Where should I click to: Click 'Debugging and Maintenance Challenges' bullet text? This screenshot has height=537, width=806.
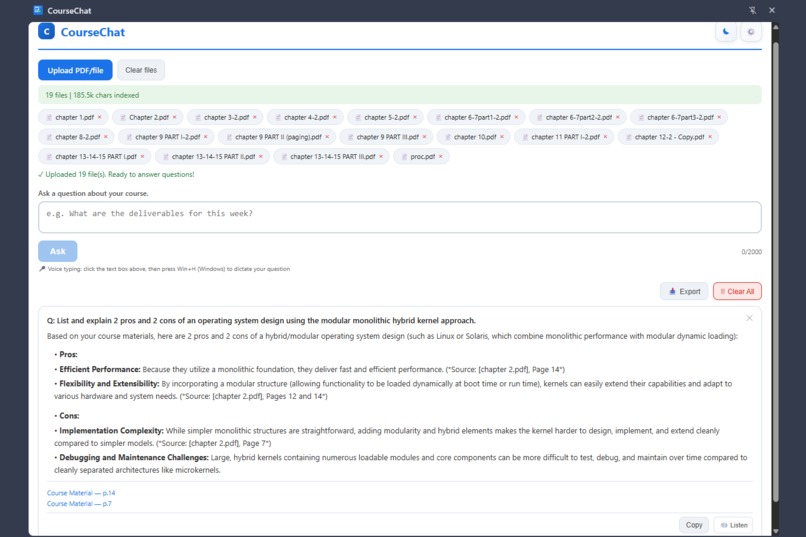pos(400,464)
